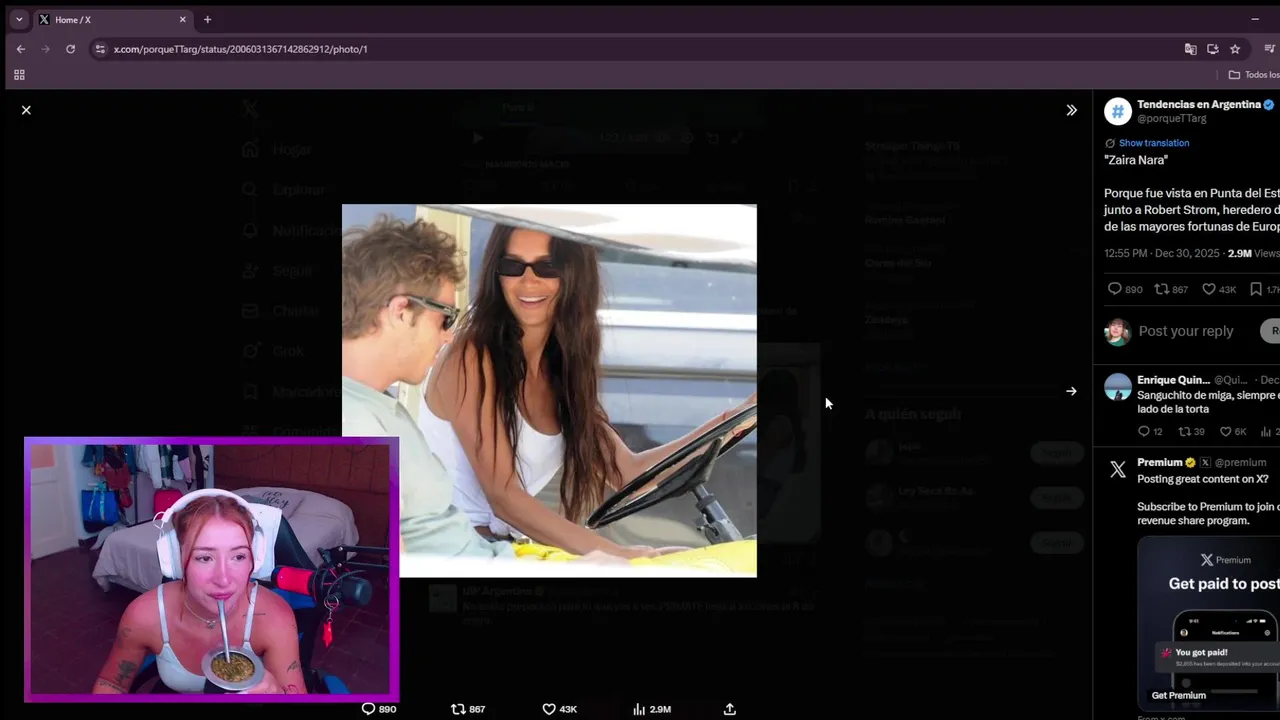Open view analytics icon showing 2.9M
Image resolution: width=1280 pixels, height=720 pixels.
[639, 709]
